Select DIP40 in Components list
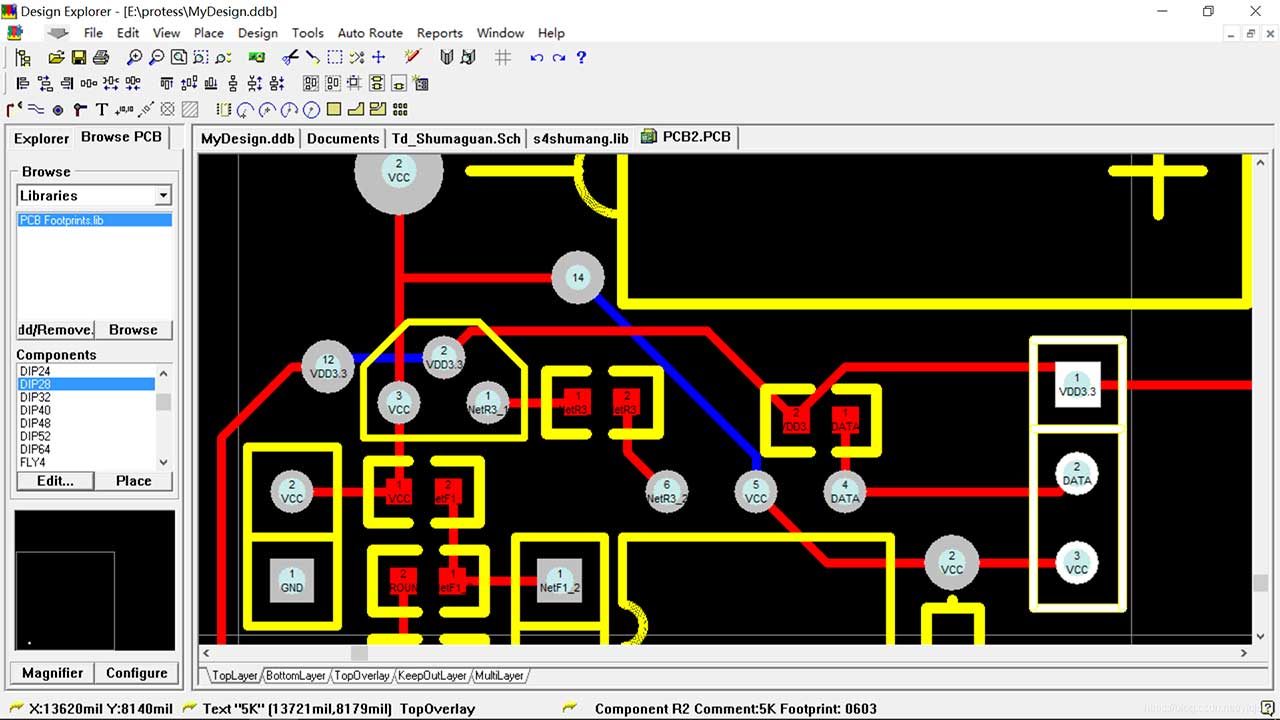 click(35, 410)
